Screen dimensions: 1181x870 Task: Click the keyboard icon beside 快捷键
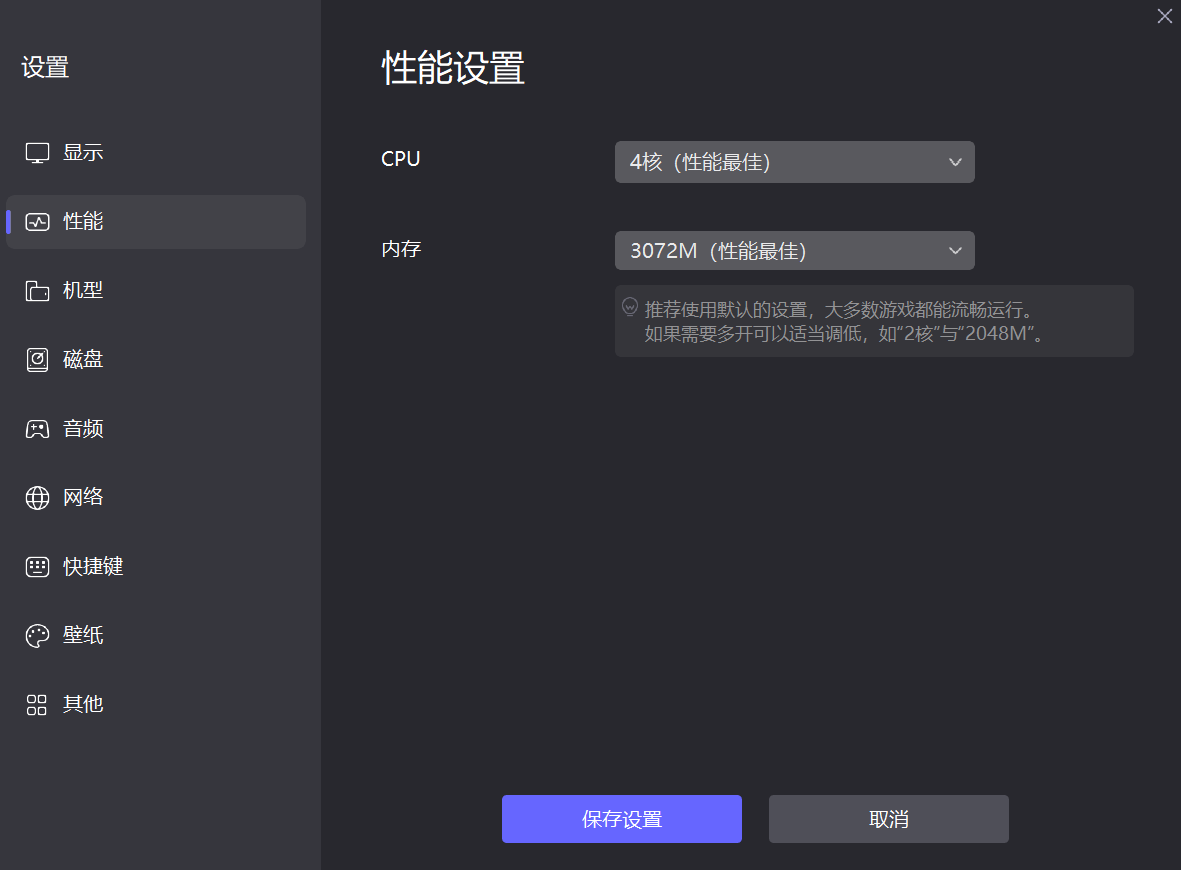click(x=37, y=566)
